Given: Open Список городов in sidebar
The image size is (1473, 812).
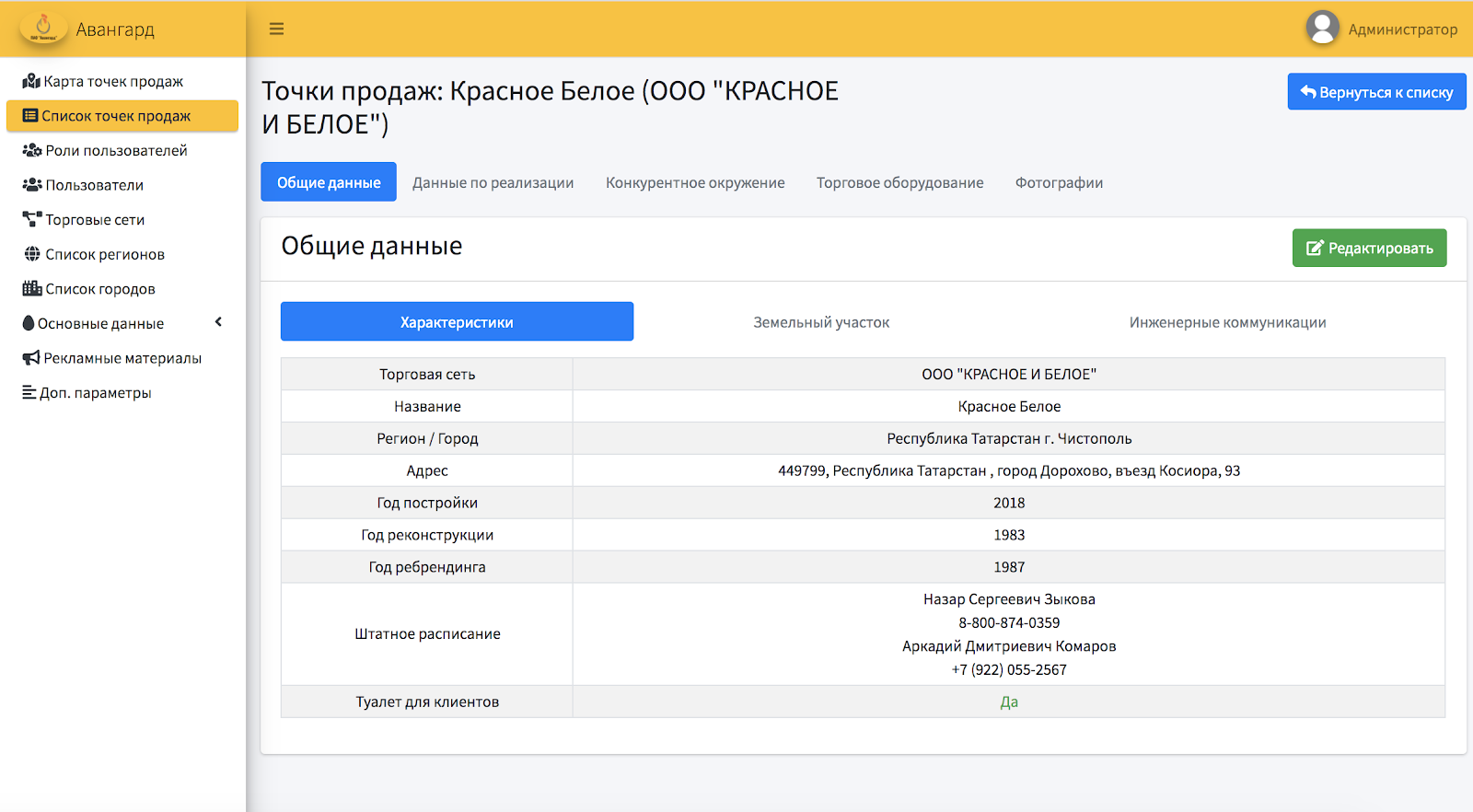Looking at the screenshot, I should click(122, 288).
